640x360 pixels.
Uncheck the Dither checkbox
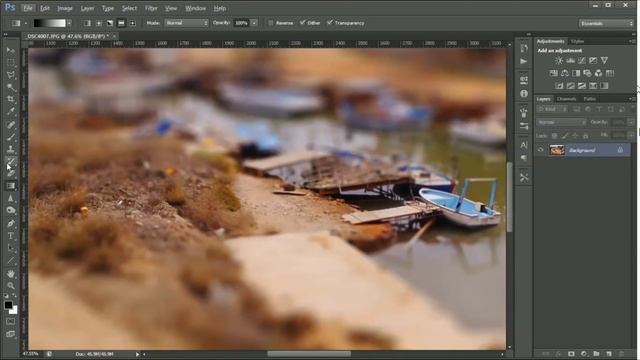pos(302,23)
